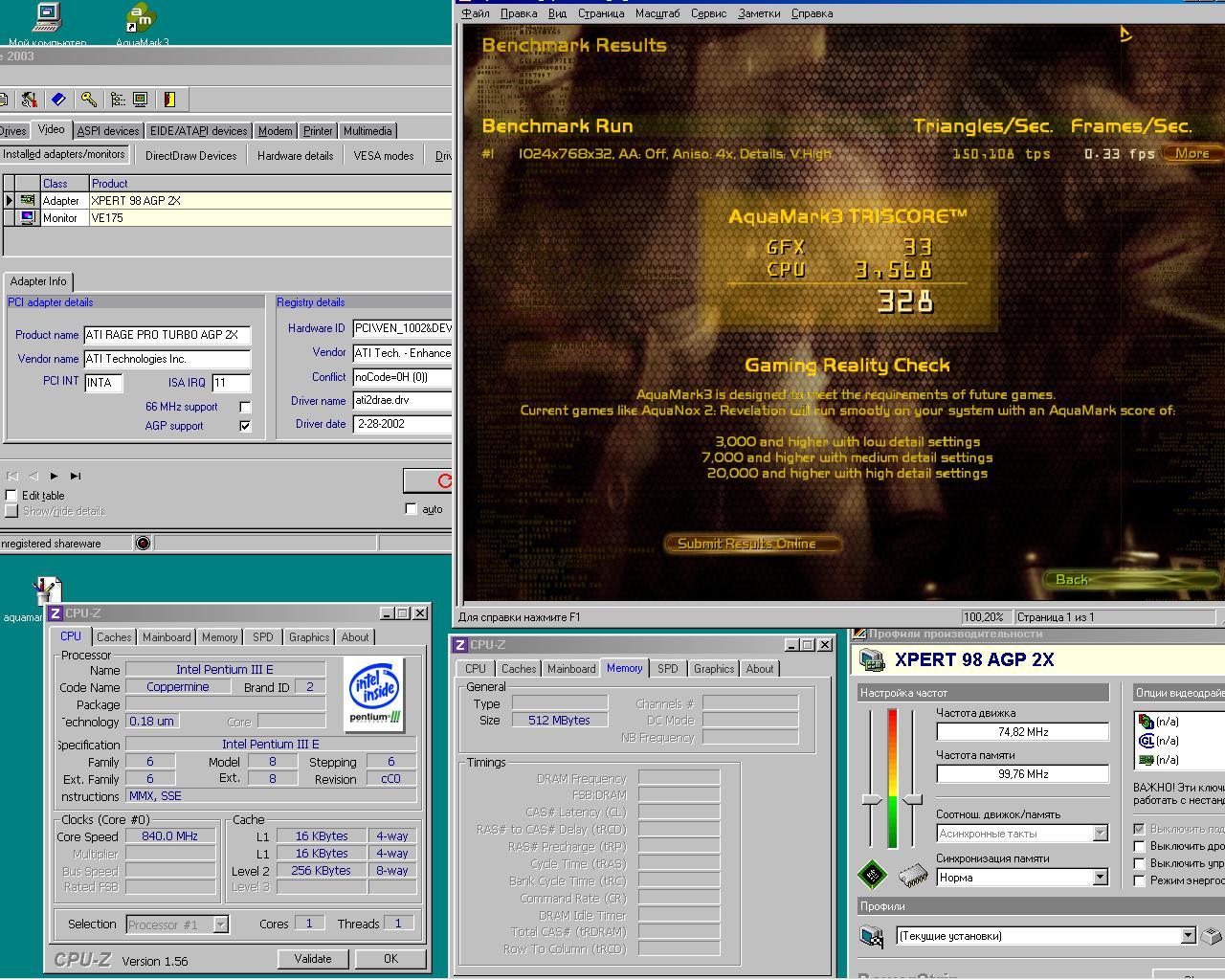Click the OpenGL (n/a) option icon
This screenshot has width=1225, height=980.
(x=1146, y=741)
